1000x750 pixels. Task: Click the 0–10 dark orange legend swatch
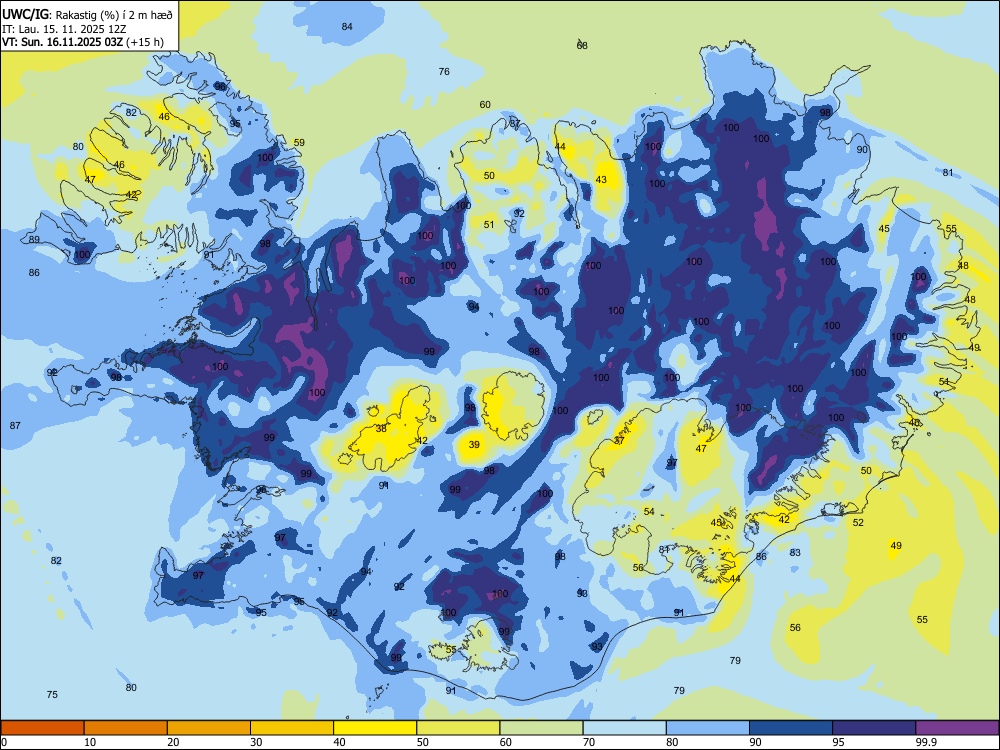[42, 728]
